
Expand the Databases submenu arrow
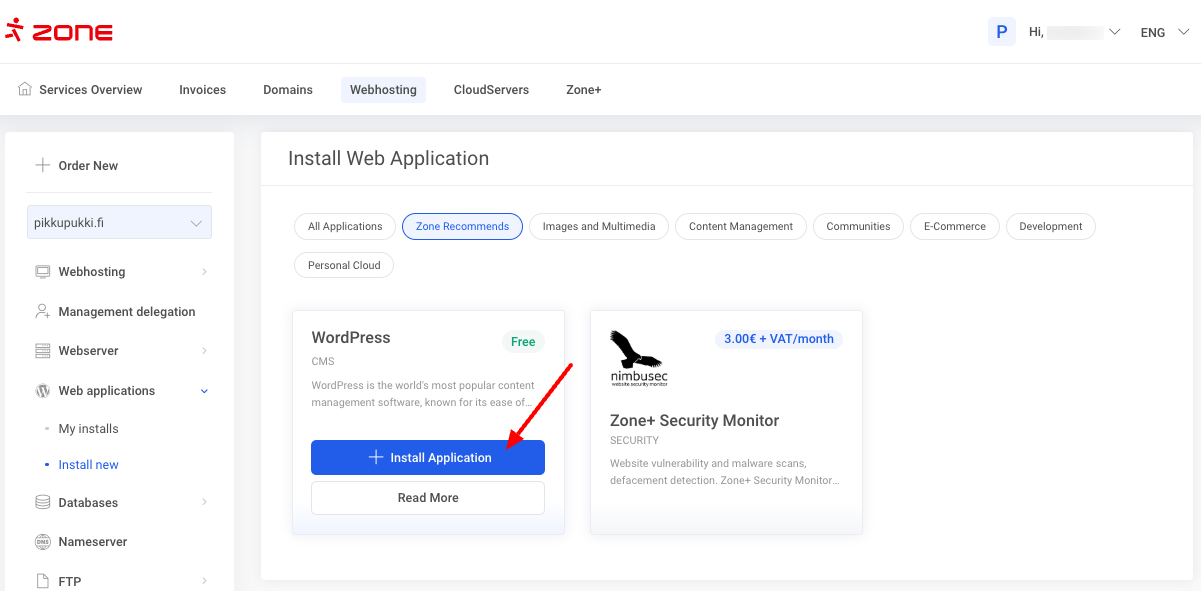click(x=204, y=503)
